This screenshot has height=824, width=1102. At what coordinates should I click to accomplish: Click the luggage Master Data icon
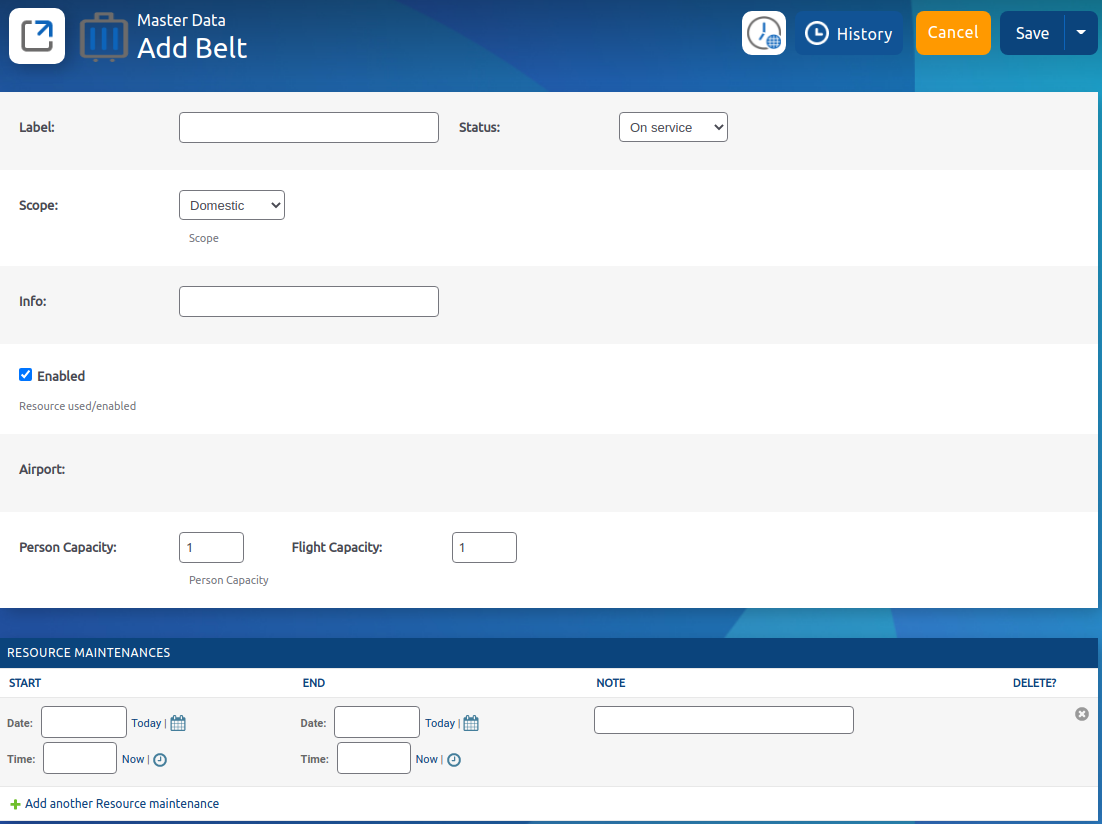(x=104, y=37)
